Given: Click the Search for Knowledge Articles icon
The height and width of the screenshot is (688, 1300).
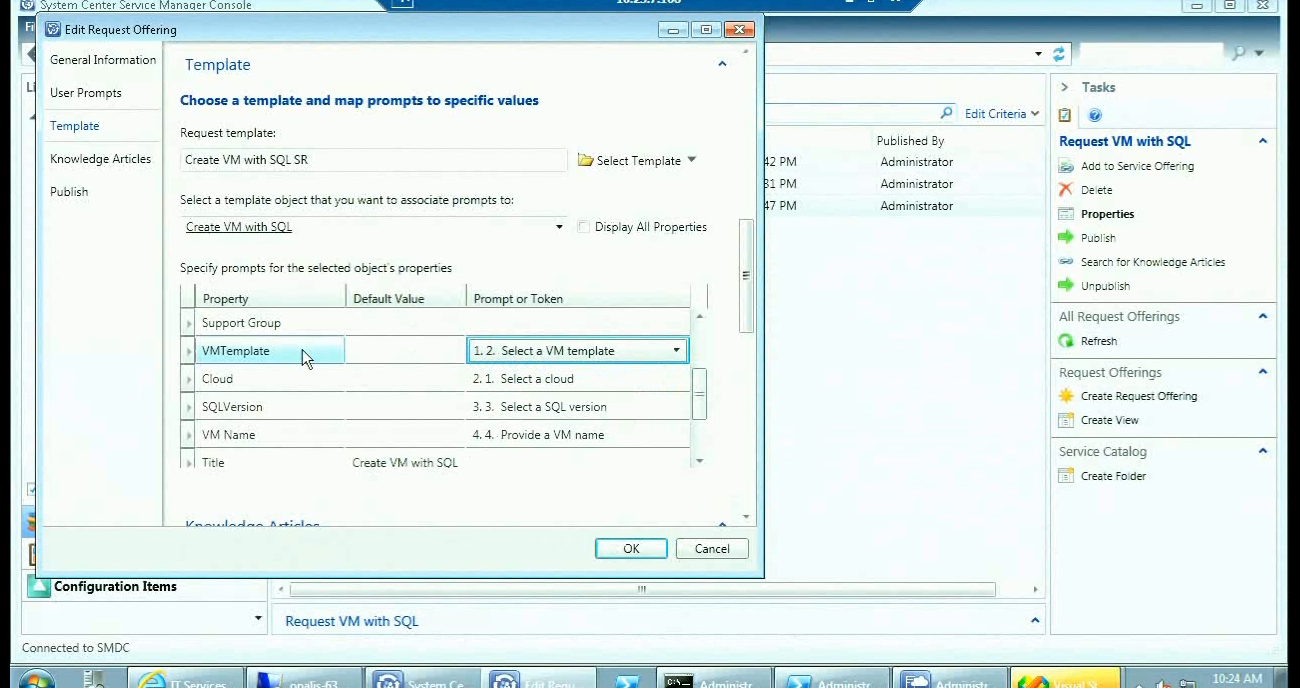Looking at the screenshot, I should tap(1065, 262).
